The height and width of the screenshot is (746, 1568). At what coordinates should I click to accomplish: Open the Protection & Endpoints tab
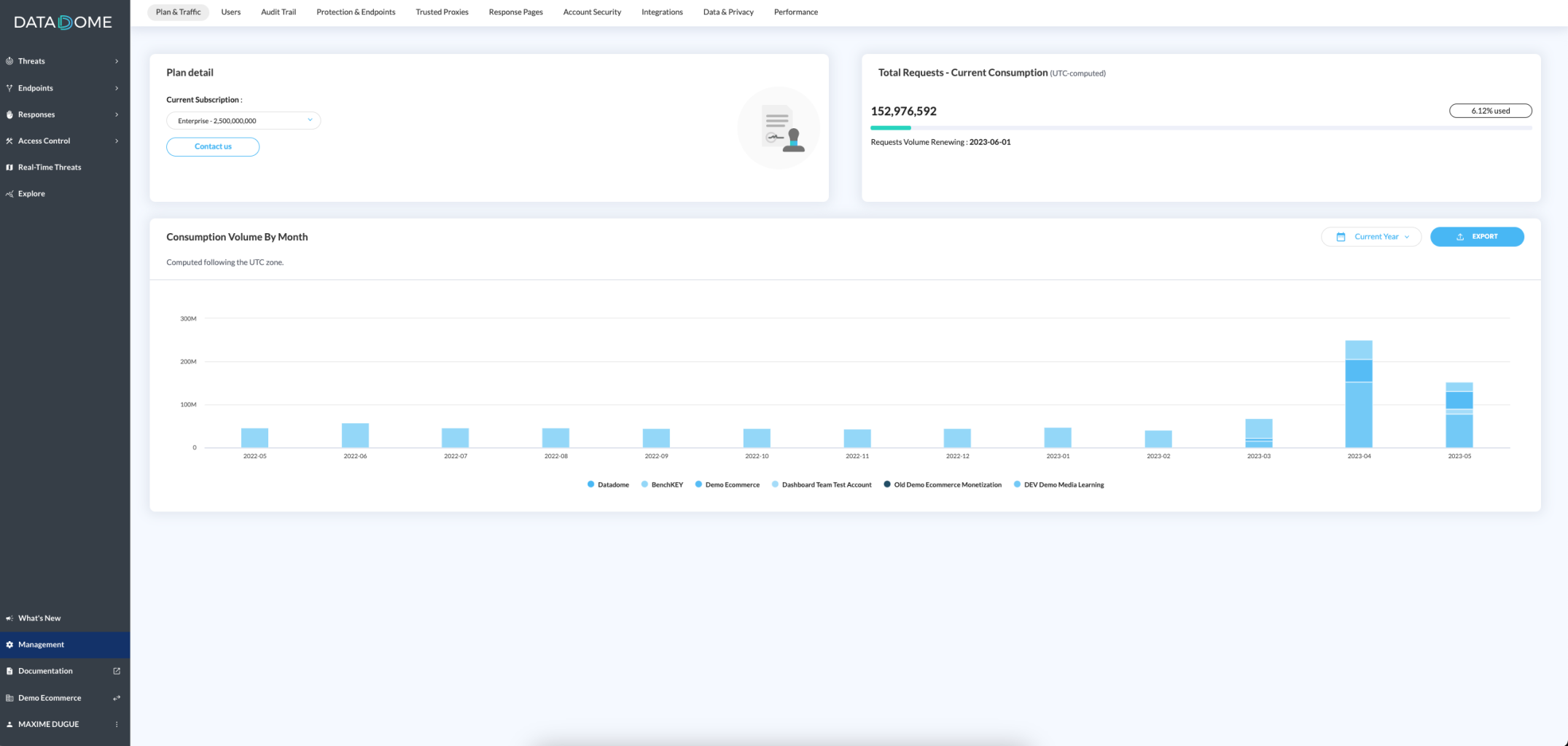(x=356, y=12)
